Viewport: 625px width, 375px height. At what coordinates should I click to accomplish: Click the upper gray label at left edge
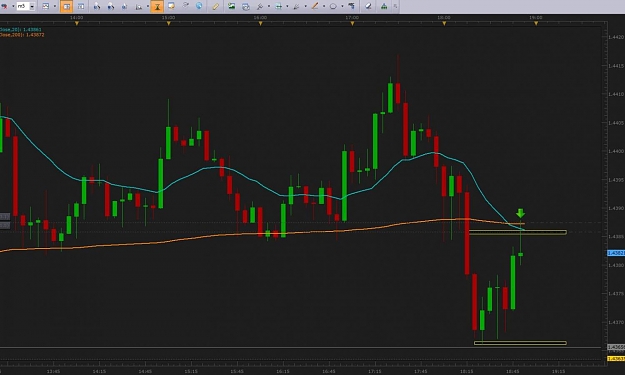(5, 216)
